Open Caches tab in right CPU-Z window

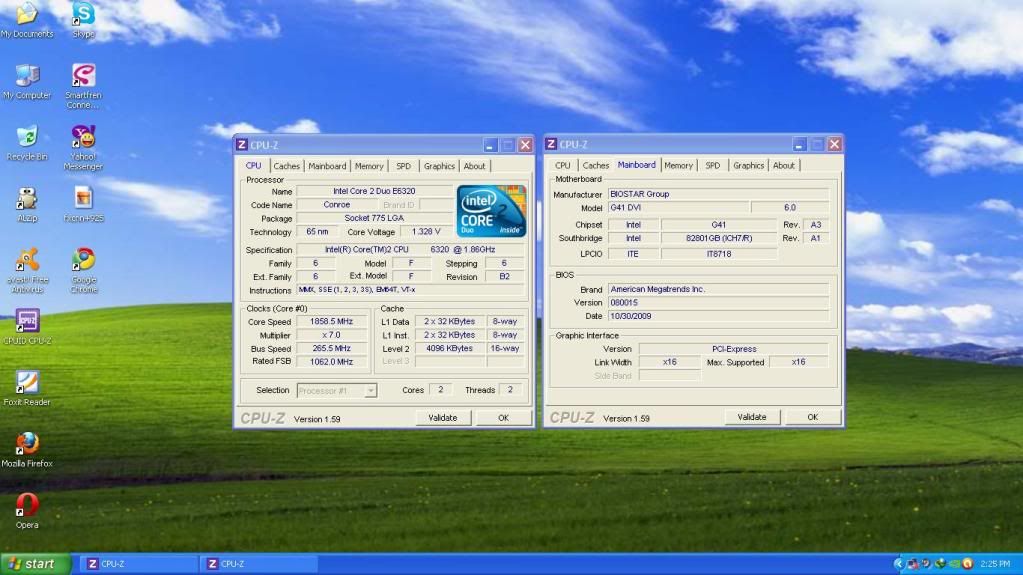(596, 166)
